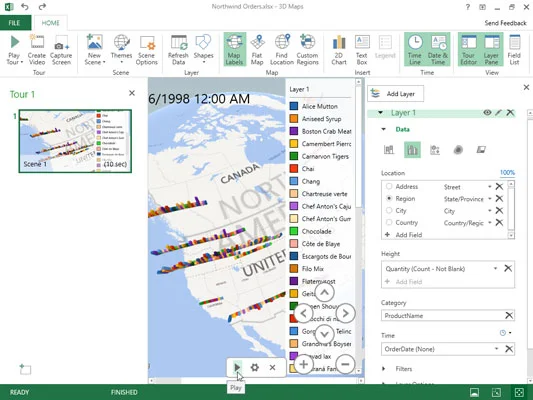The width and height of the screenshot is (533, 400).
Task: Open Custom Regions tool
Action: point(307,50)
